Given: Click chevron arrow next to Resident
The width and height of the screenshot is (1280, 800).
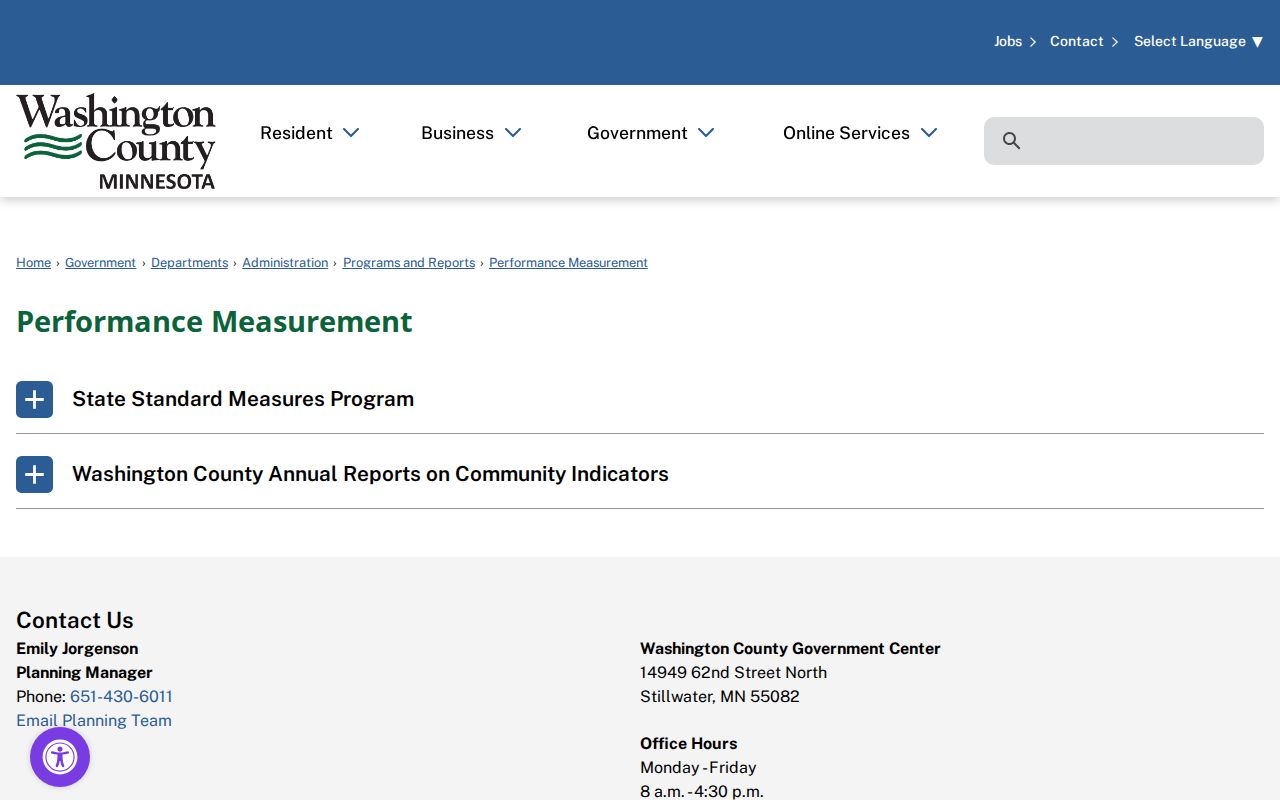Looking at the screenshot, I should click(x=351, y=133).
